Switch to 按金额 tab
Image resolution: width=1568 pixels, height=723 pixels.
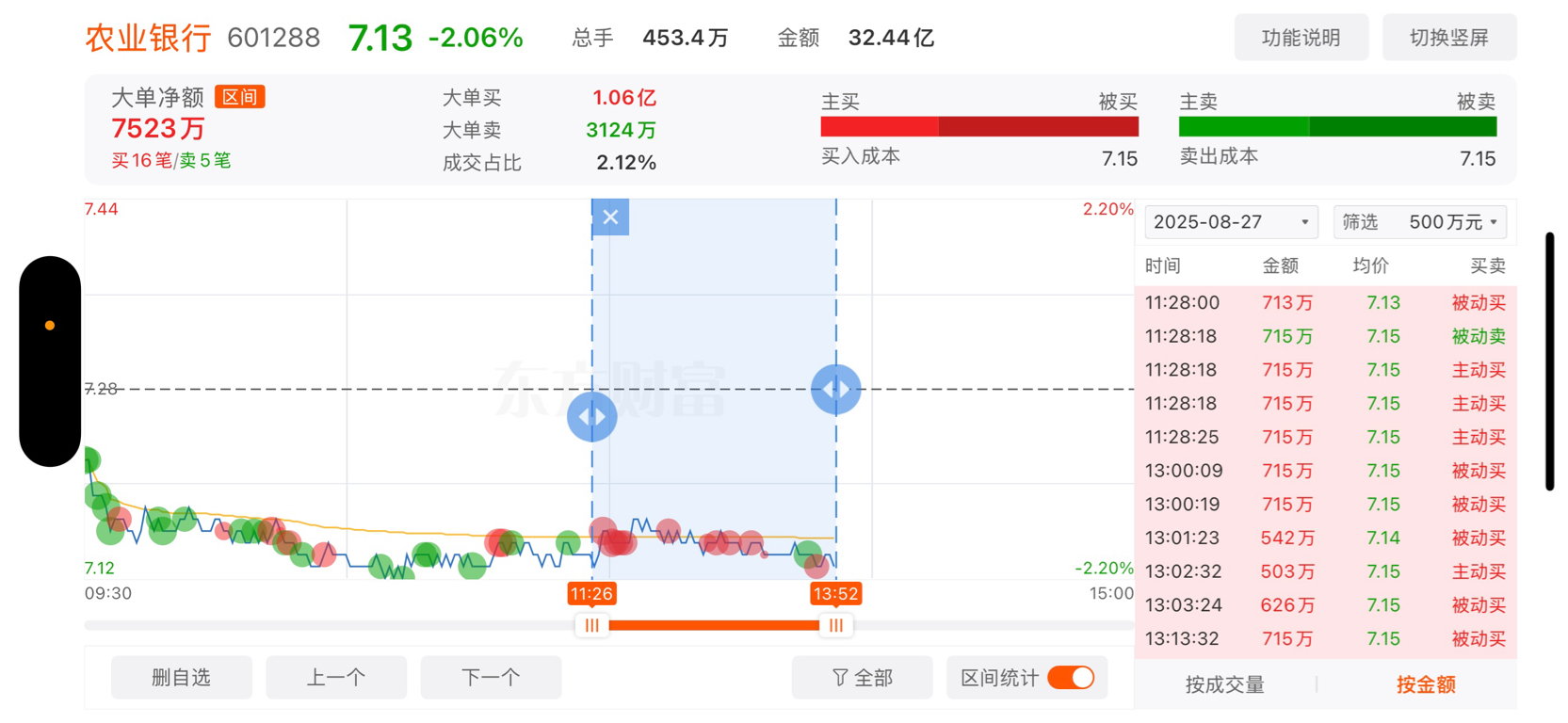1426,684
